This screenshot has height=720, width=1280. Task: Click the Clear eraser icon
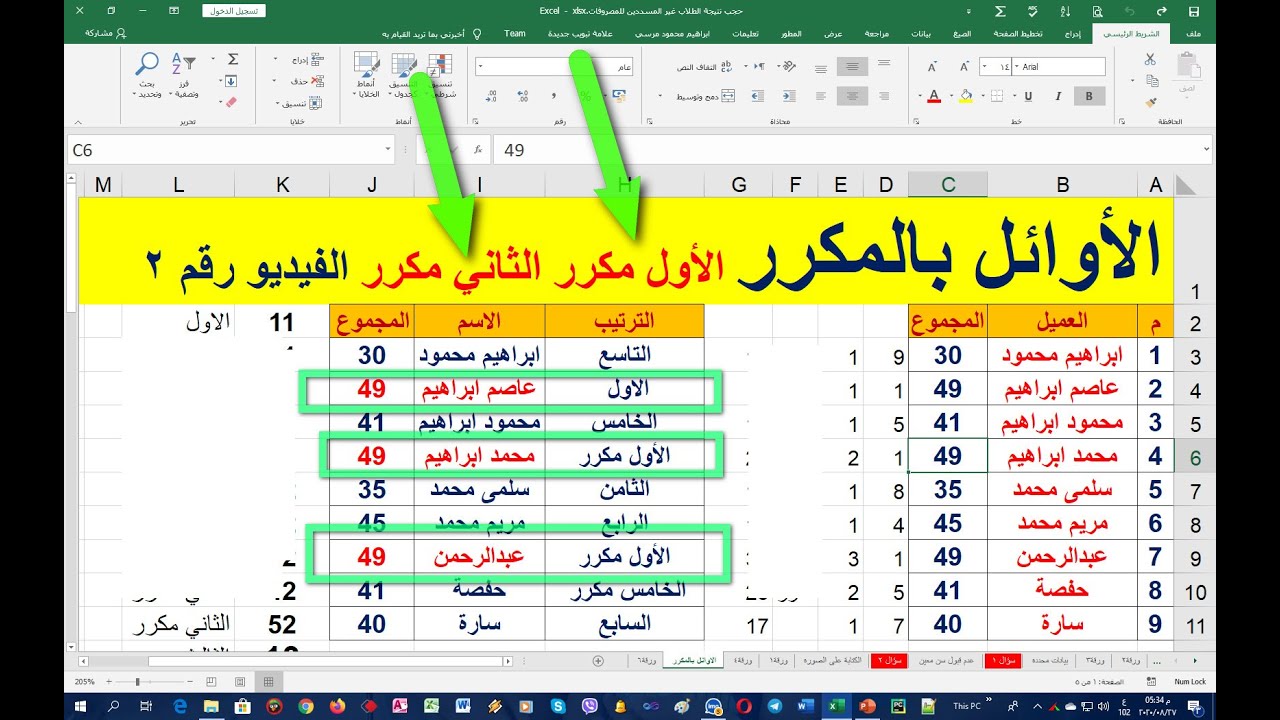point(231,101)
